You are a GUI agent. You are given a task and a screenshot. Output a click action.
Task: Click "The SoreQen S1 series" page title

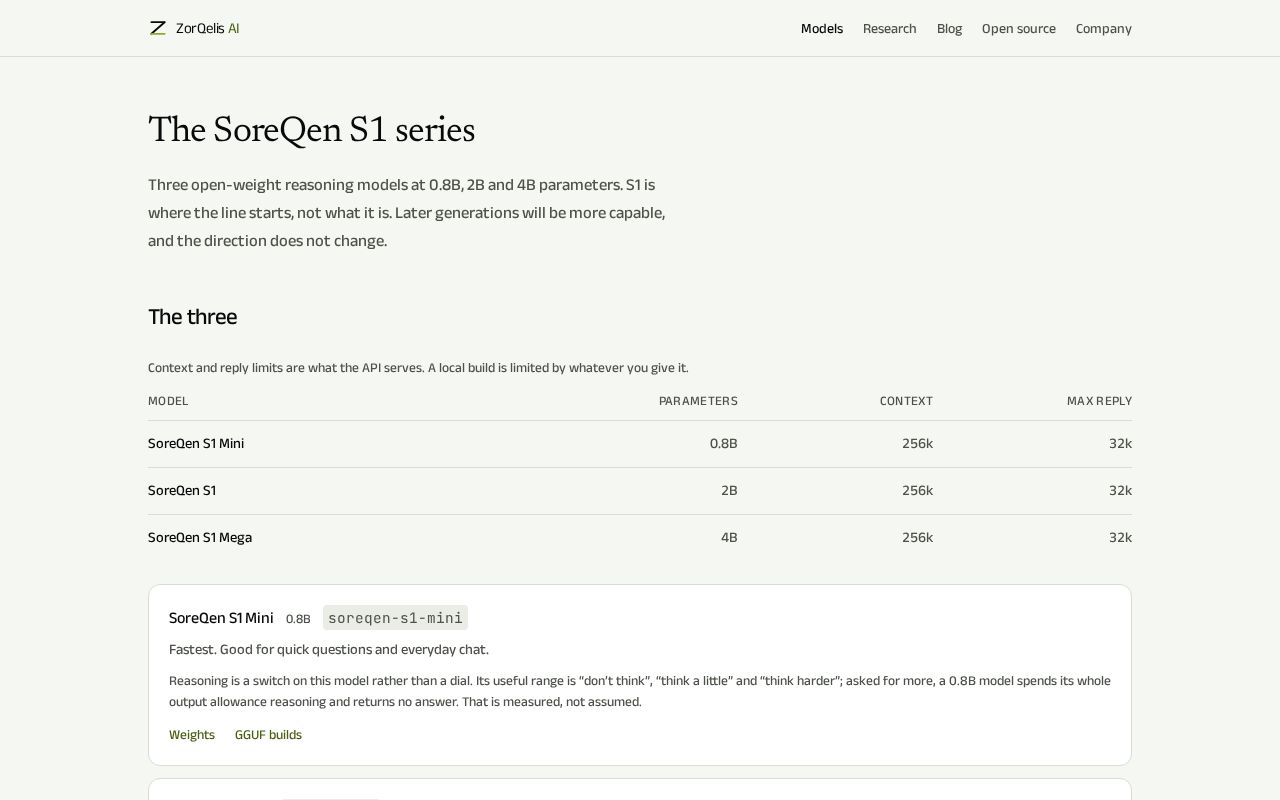[x=311, y=130]
